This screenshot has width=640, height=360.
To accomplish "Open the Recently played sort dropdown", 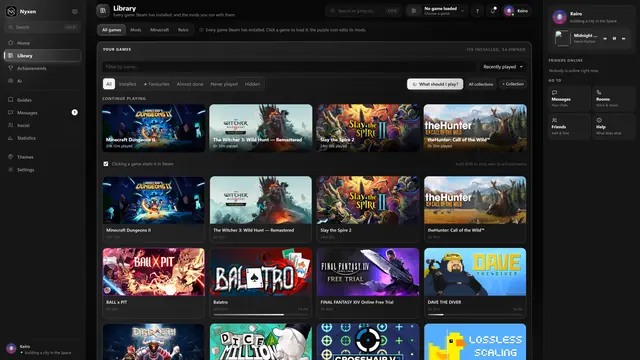I will click(x=502, y=67).
